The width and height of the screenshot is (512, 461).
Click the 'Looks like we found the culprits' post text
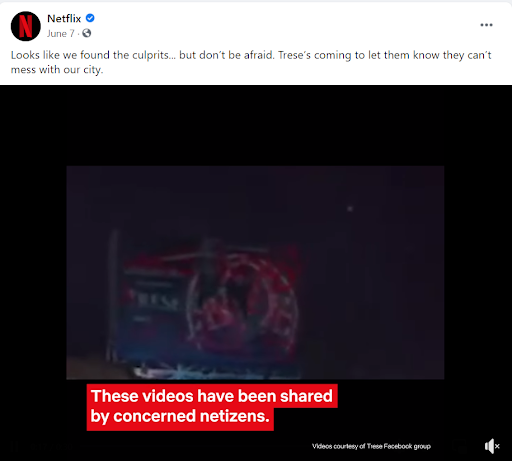251,62
